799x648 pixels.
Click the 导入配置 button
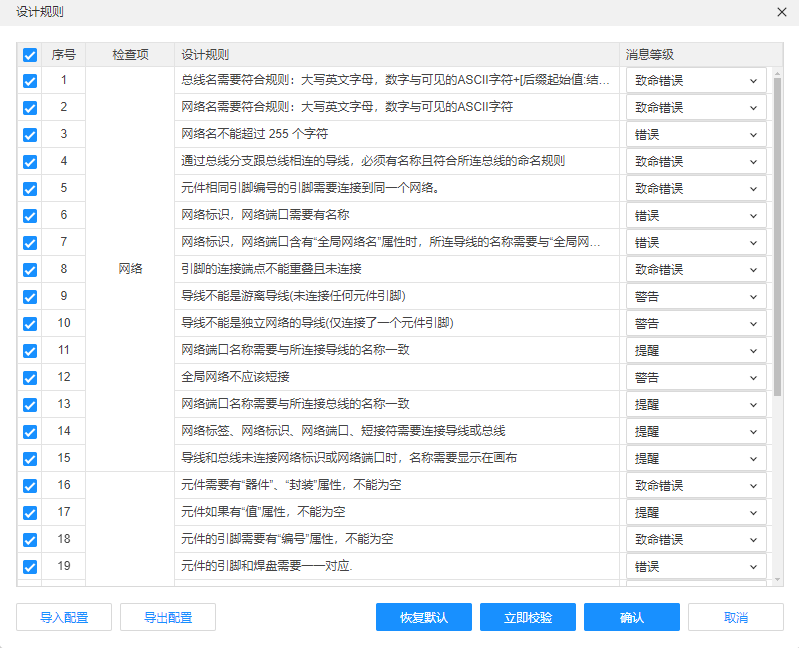tap(64, 617)
